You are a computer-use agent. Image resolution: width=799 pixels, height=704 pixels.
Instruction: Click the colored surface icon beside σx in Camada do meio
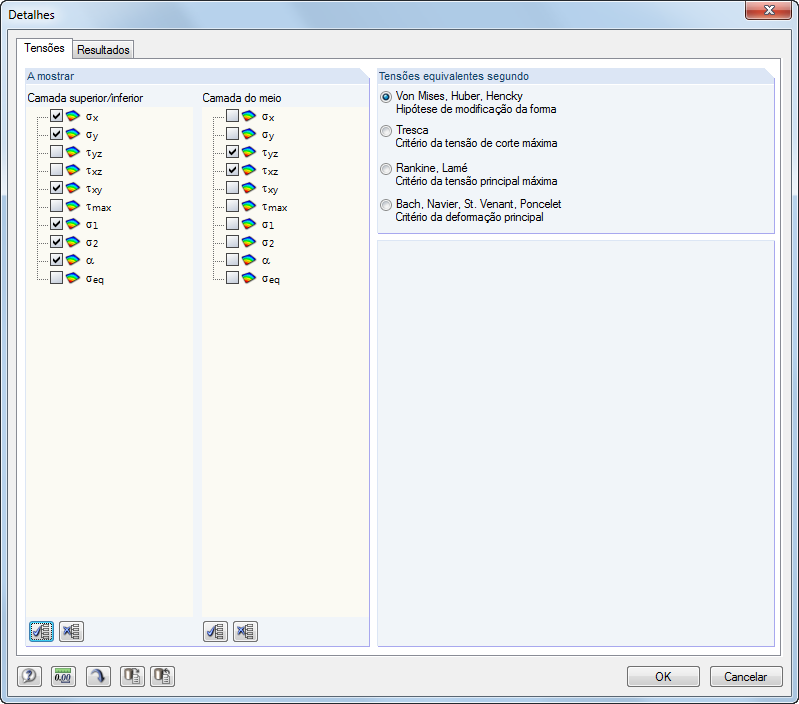(249, 116)
